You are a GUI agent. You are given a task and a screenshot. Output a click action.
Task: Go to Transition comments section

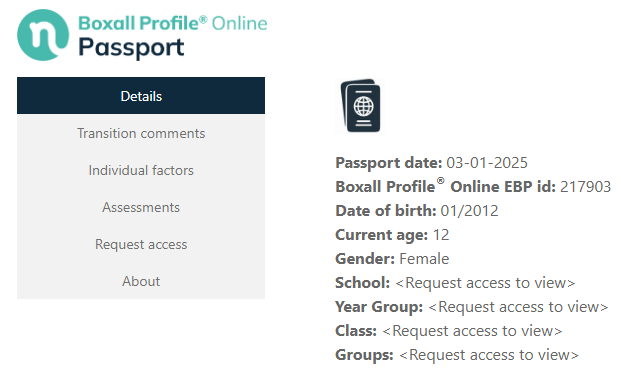coord(141,133)
